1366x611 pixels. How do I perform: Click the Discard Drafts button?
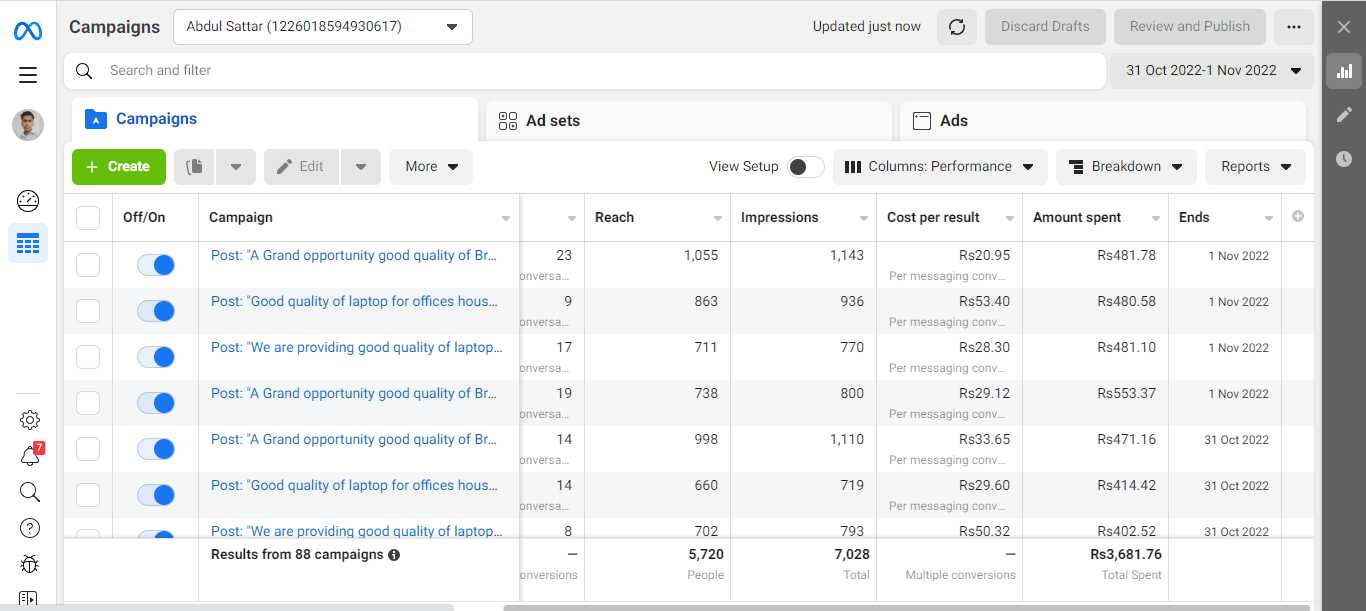pos(1045,27)
